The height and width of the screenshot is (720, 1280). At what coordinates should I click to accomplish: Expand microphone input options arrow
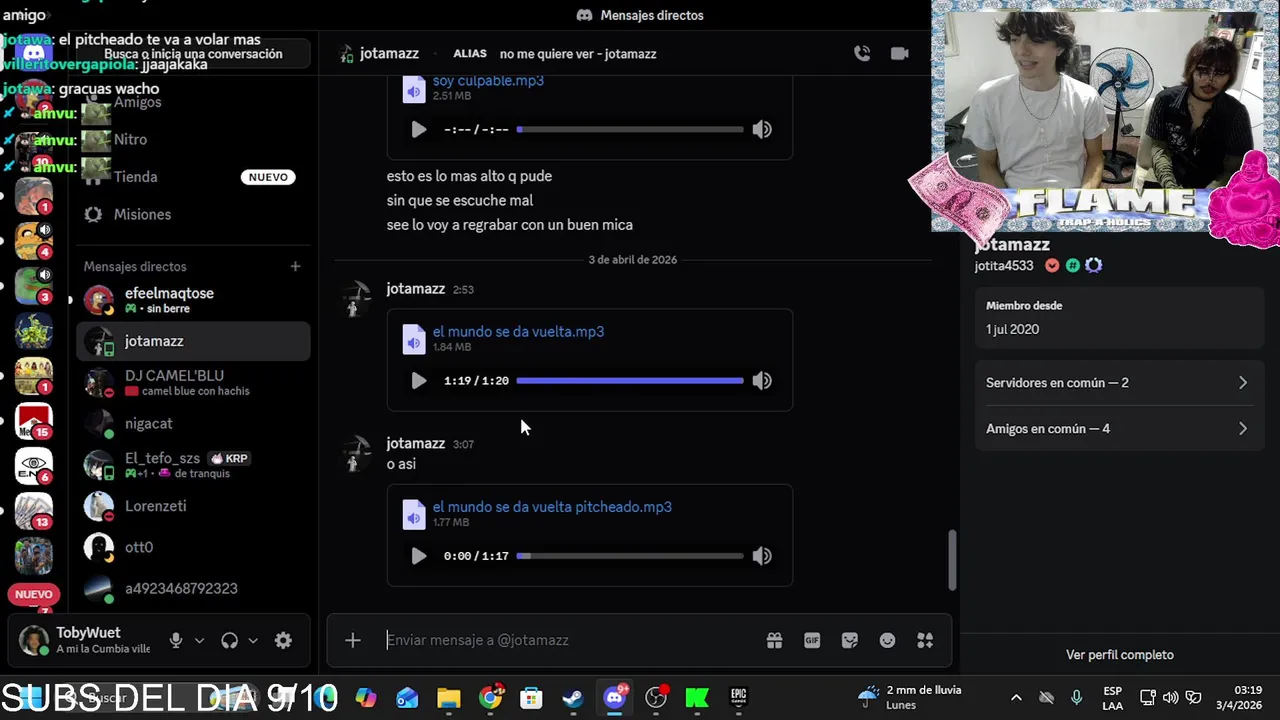click(x=199, y=641)
